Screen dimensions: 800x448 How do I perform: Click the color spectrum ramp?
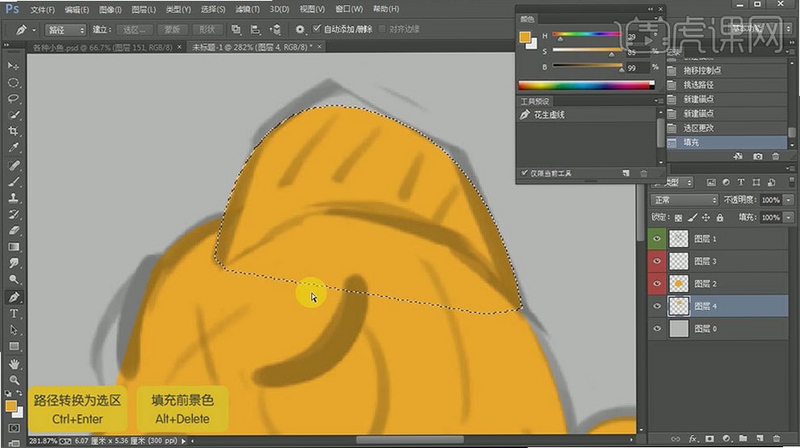pyautogui.click(x=586, y=85)
